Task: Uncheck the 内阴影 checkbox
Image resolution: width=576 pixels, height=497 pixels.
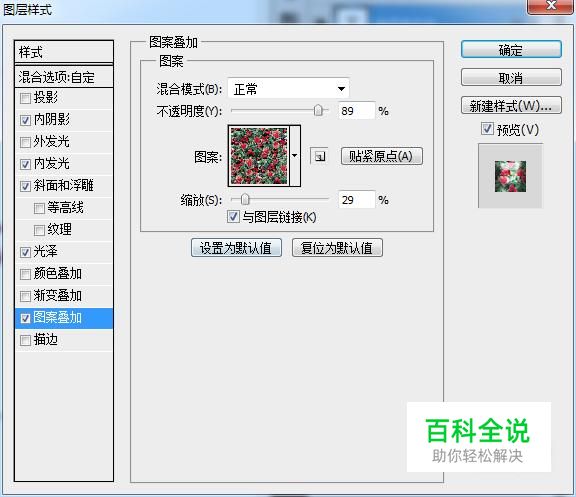Action: pyautogui.click(x=25, y=120)
